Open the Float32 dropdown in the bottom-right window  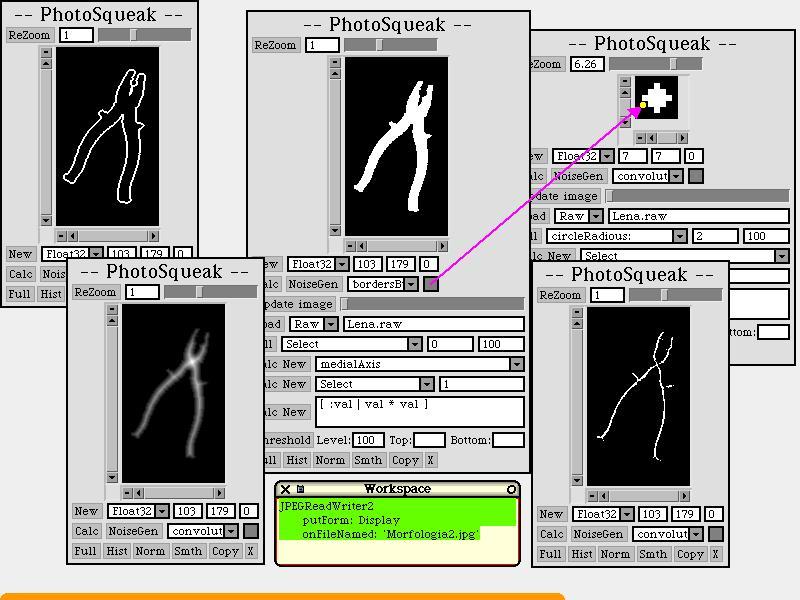point(628,514)
